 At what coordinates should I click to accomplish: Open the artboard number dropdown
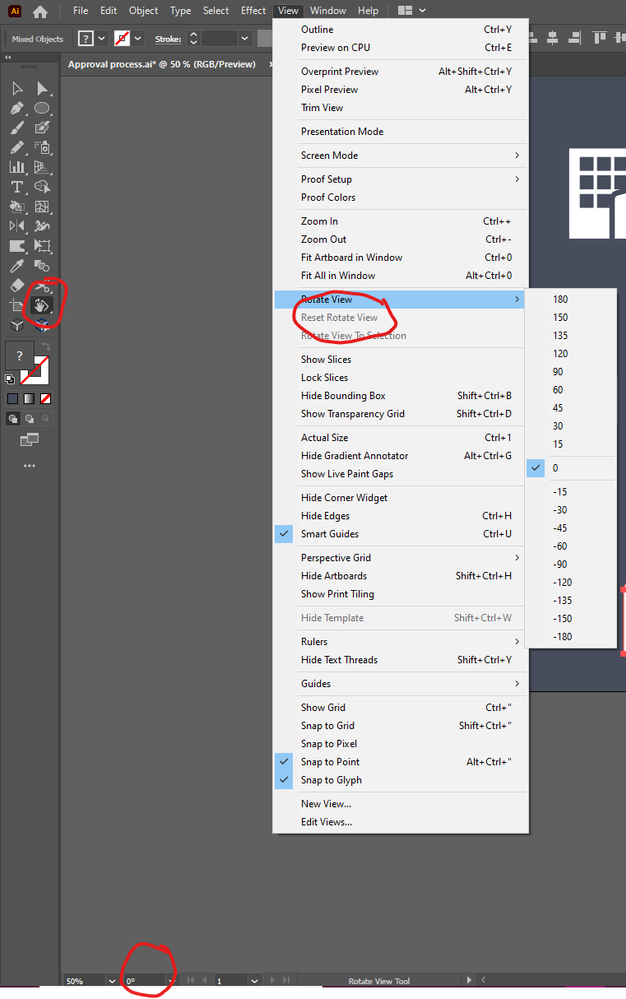point(254,981)
